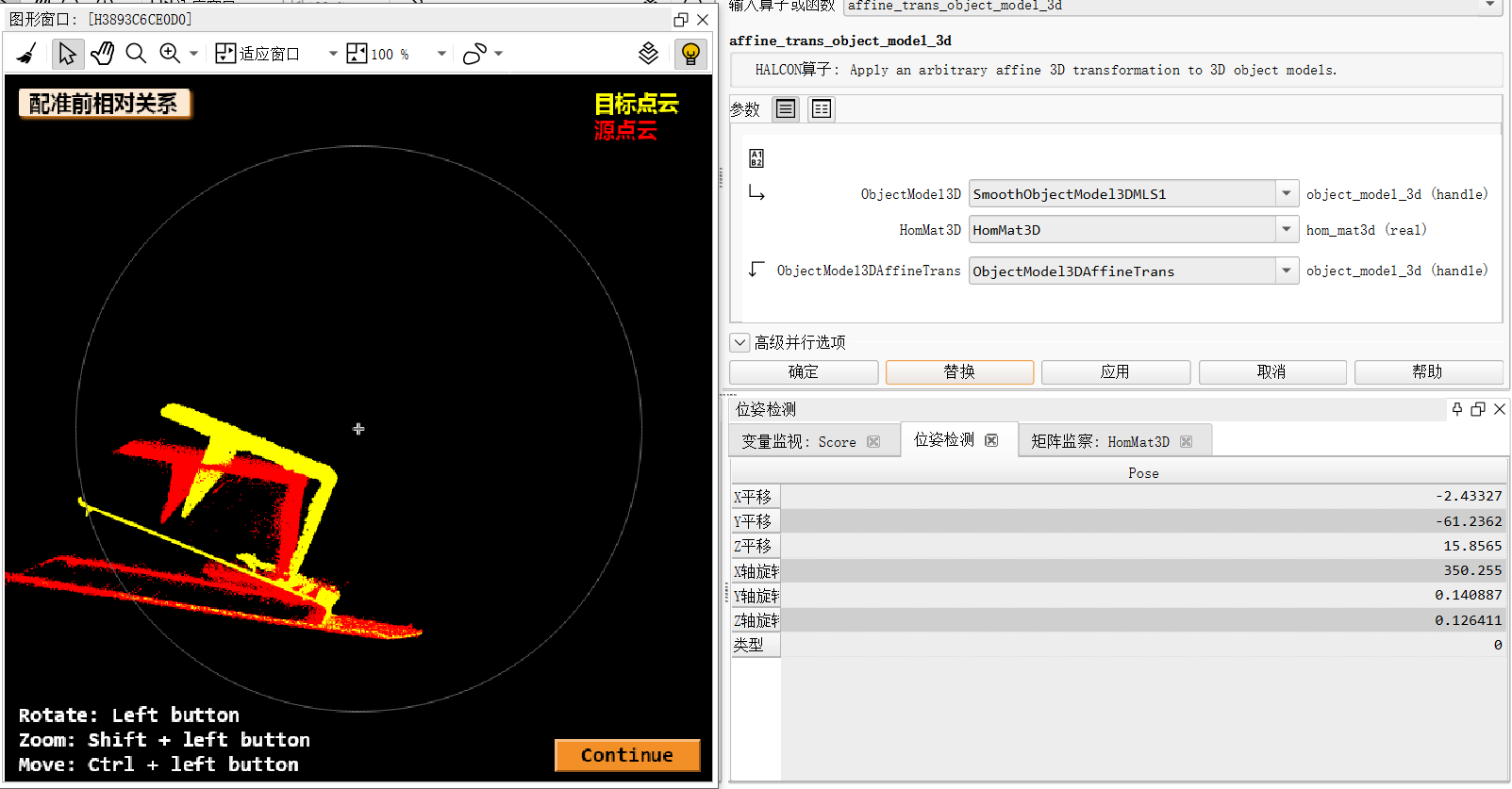Image resolution: width=1512 pixels, height=789 pixels.
Task: Select the Z平移 row header
Action: pyautogui.click(x=756, y=546)
